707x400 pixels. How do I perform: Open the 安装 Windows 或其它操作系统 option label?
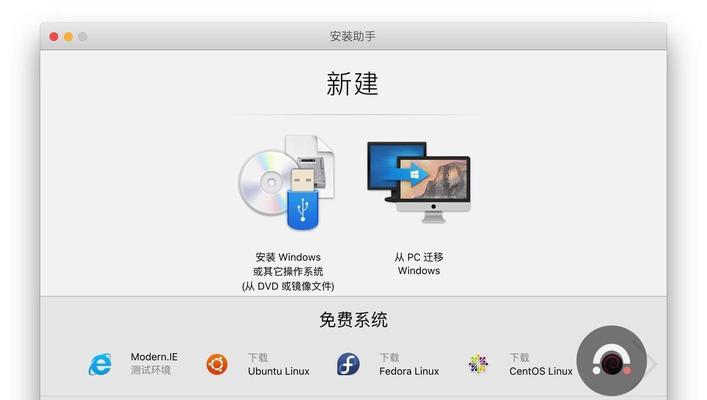[x=288, y=271]
